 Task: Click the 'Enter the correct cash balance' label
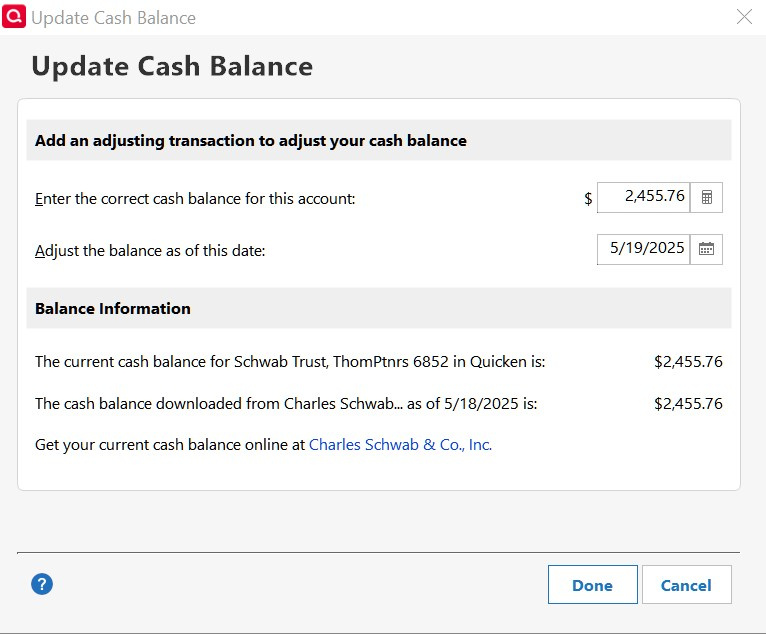pos(195,199)
